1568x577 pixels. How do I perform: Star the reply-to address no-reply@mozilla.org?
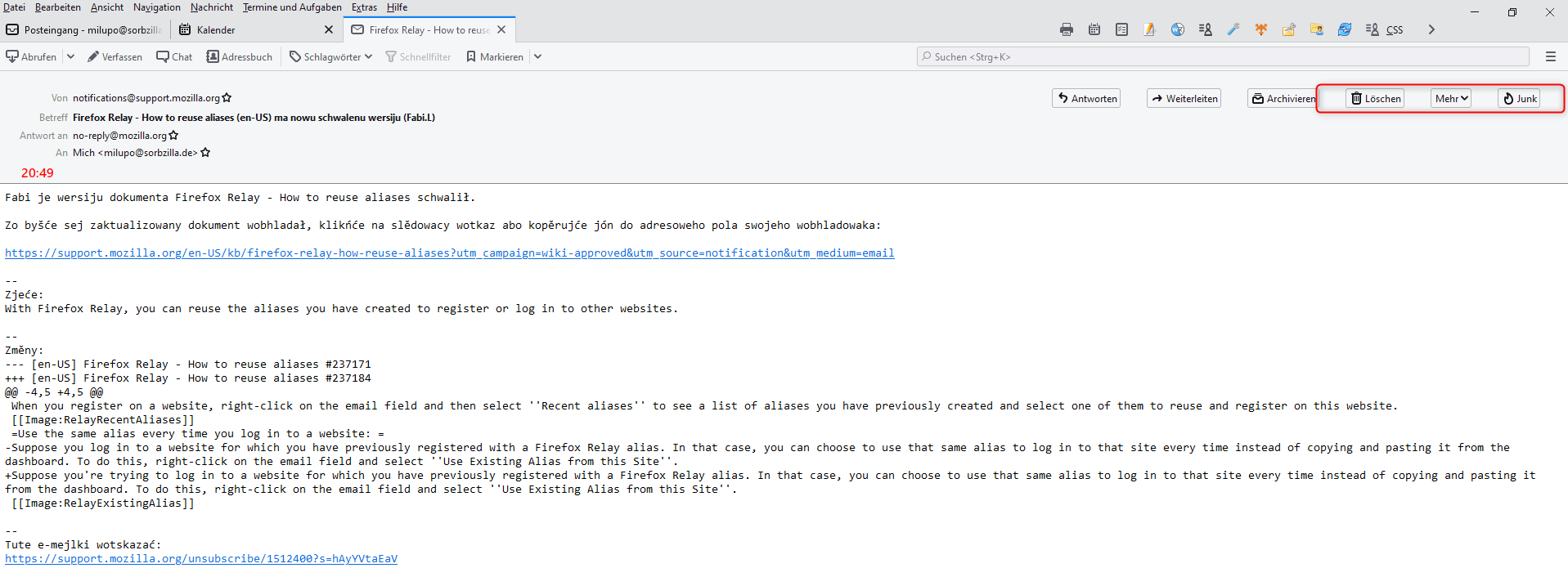(x=173, y=136)
